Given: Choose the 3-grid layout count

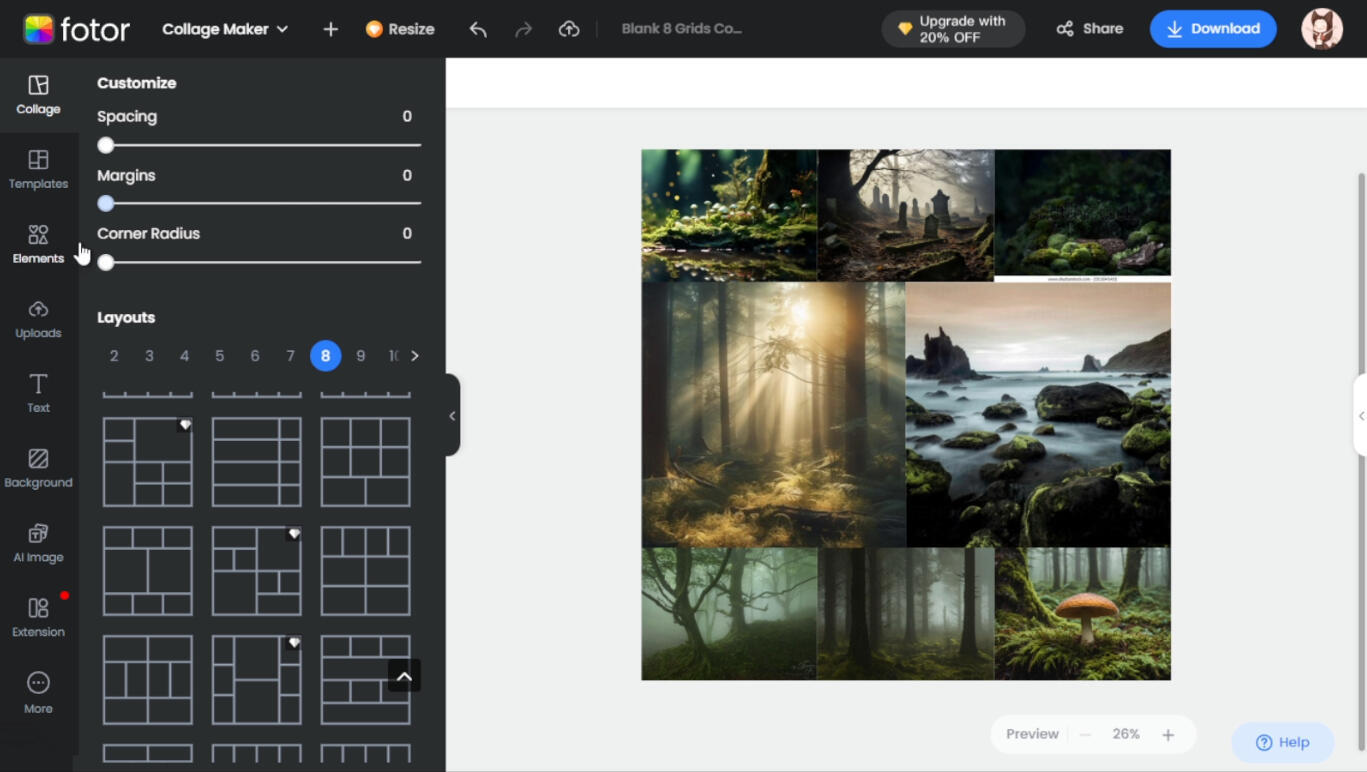Looking at the screenshot, I should (149, 356).
